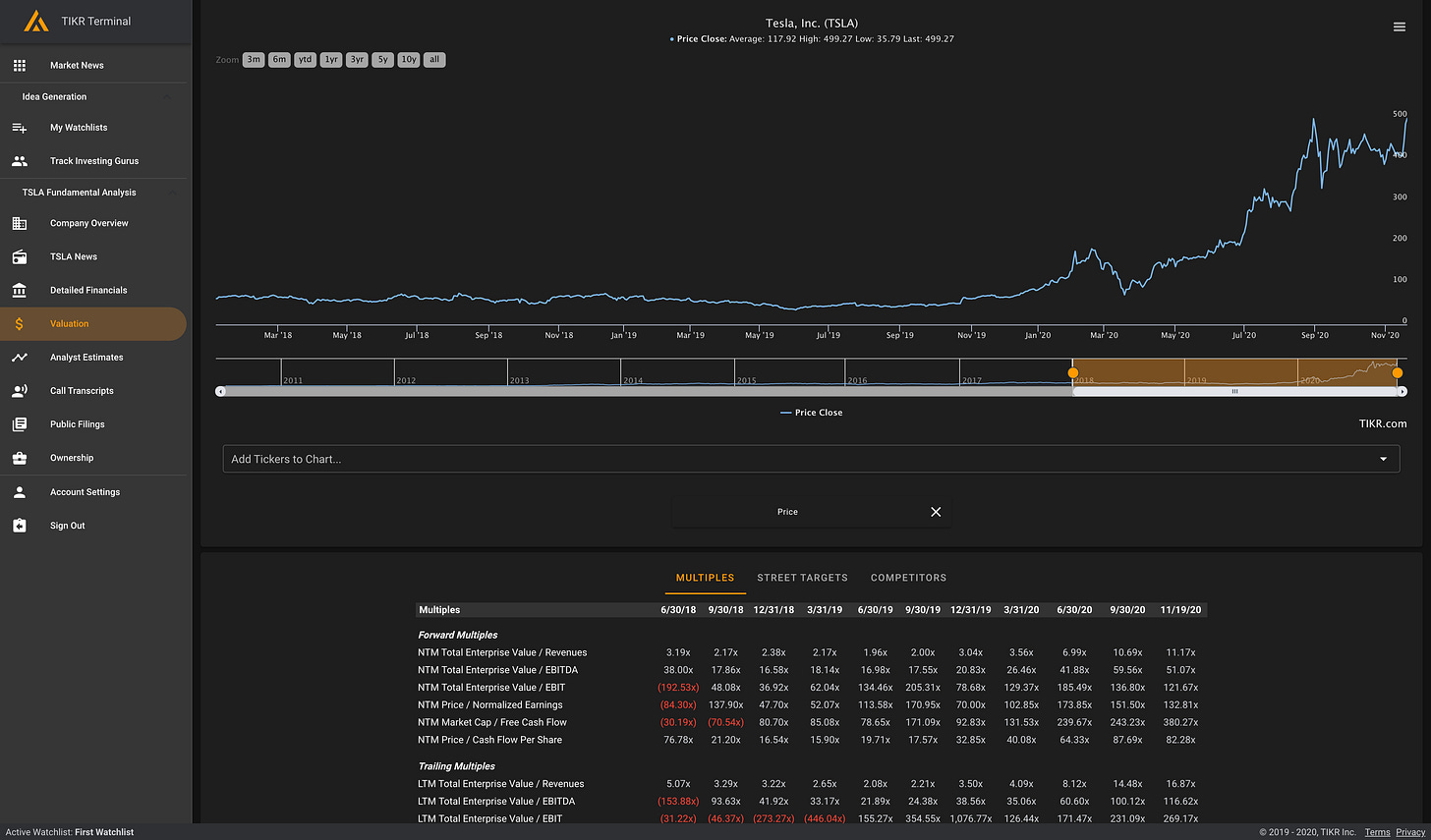Viewport: 1431px width, 840px height.
Task: Click the TSLA News radio icon
Action: (20, 256)
